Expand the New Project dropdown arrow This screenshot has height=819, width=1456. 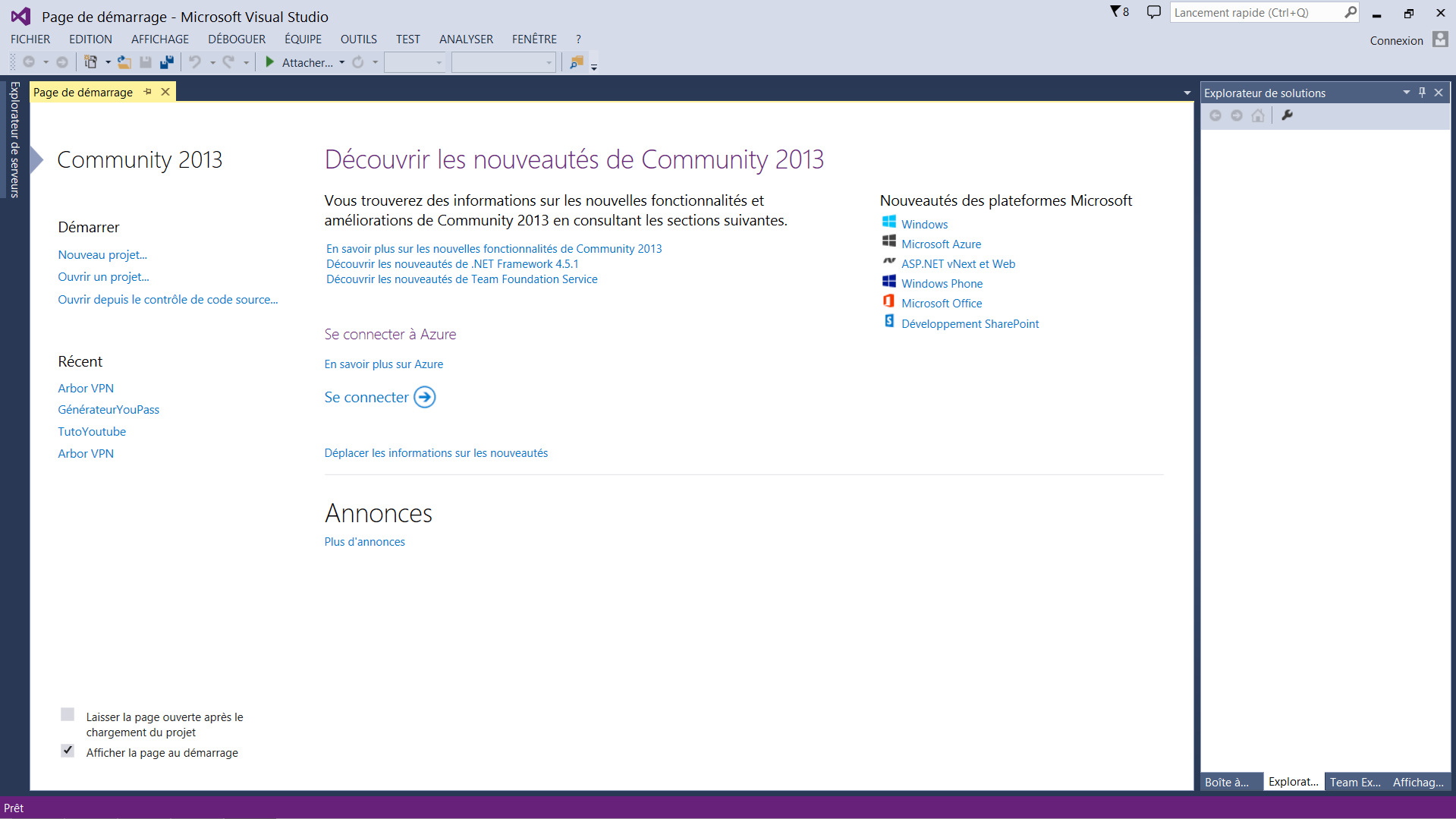tap(108, 62)
